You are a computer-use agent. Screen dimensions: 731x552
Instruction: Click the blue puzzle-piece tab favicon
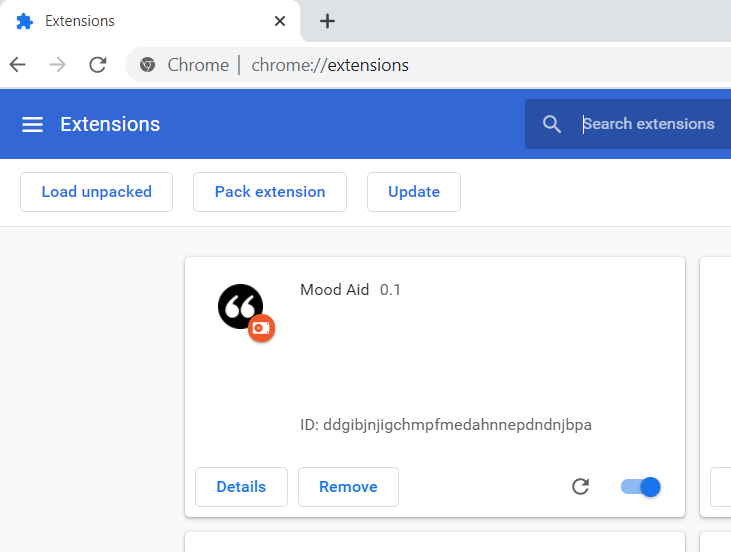click(x=24, y=21)
